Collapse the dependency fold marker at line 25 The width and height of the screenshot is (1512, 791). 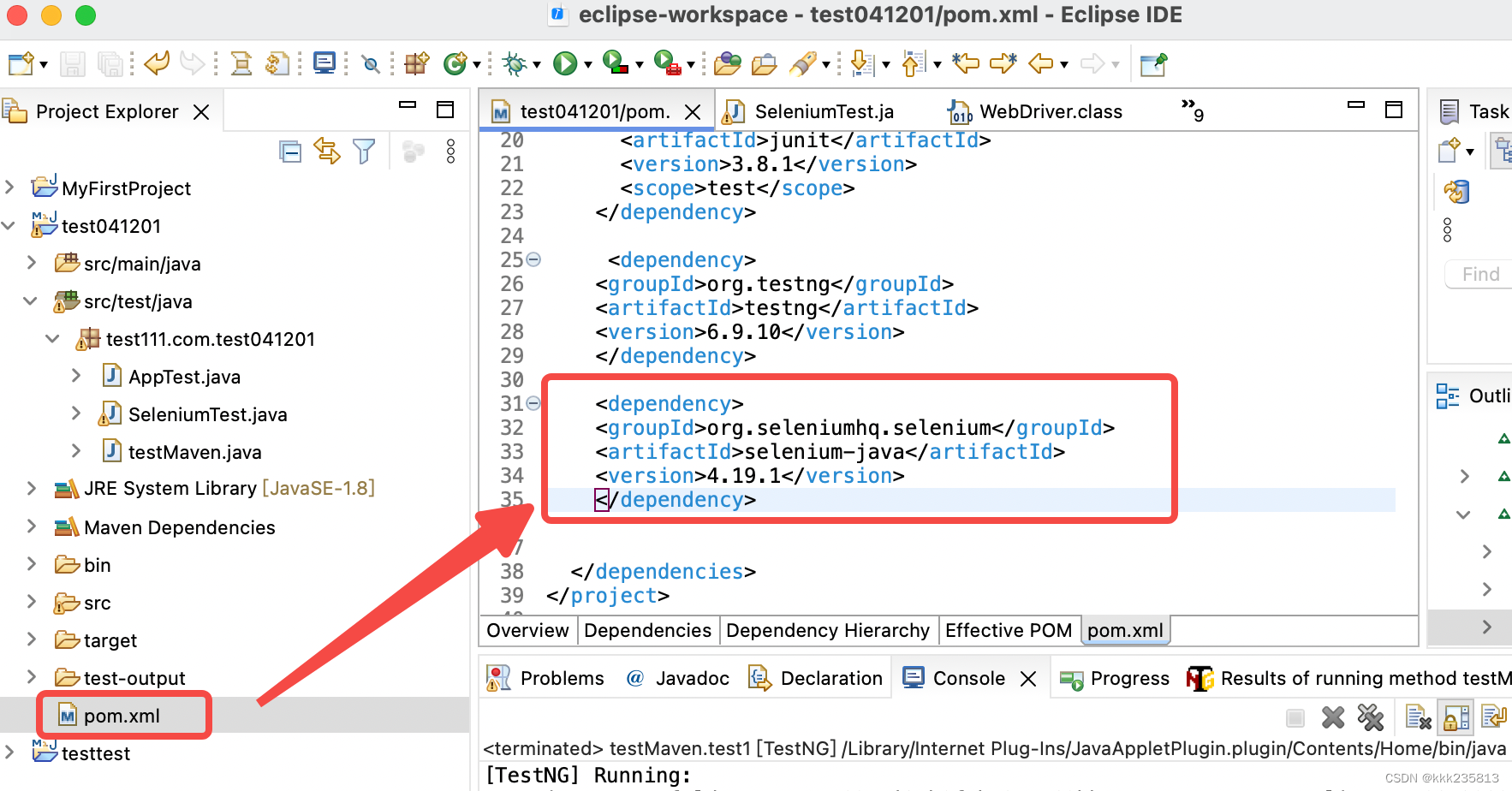coord(533,259)
